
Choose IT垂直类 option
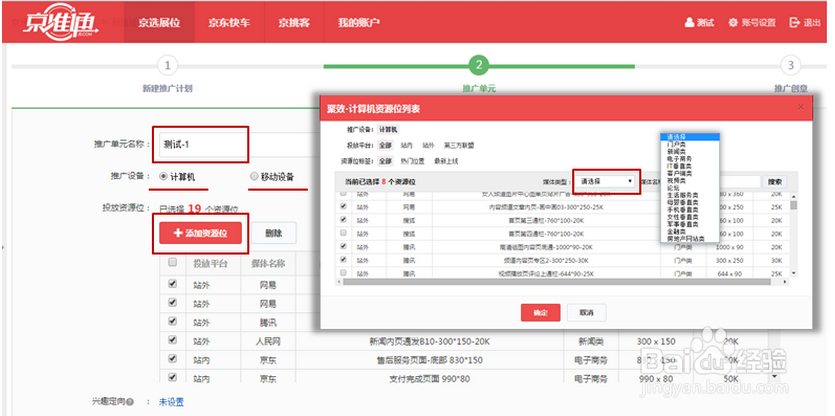[x=690, y=166]
